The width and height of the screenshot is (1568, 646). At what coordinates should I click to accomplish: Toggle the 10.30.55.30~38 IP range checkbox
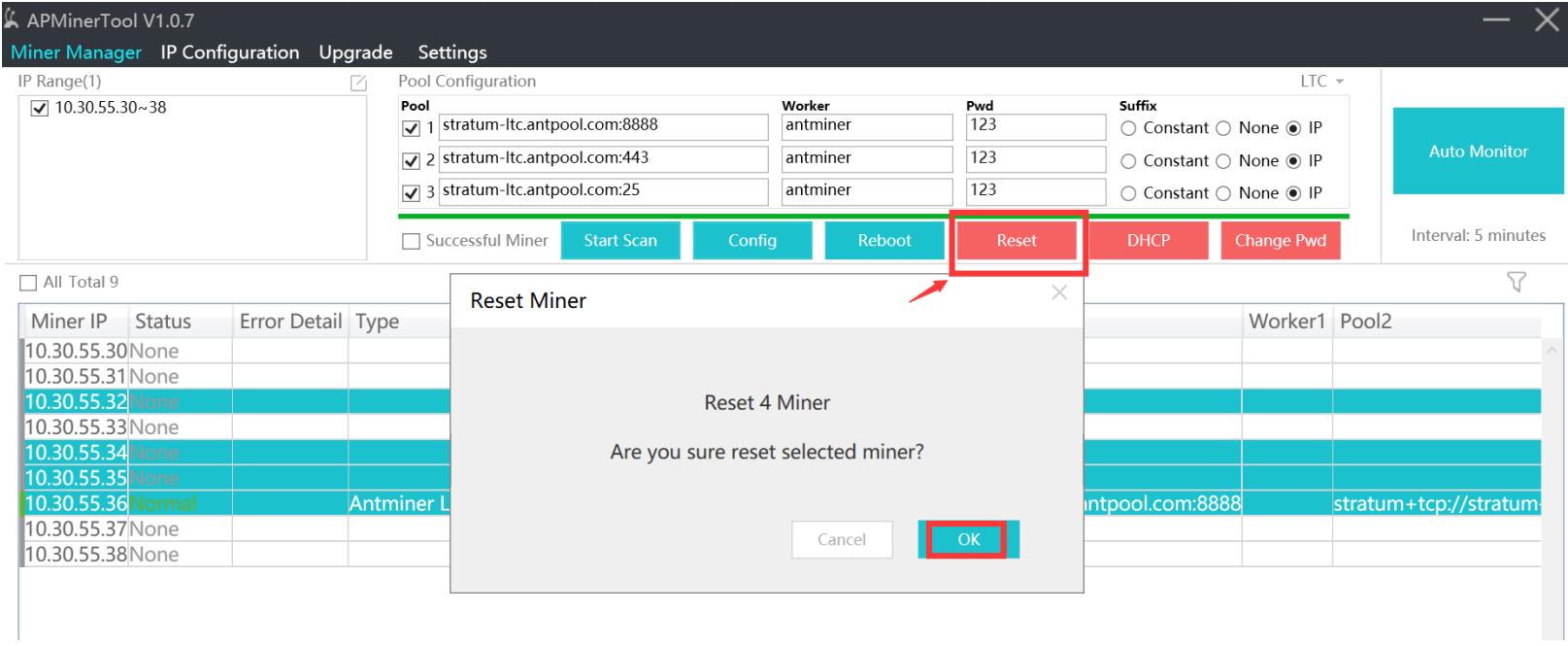pos(40,108)
